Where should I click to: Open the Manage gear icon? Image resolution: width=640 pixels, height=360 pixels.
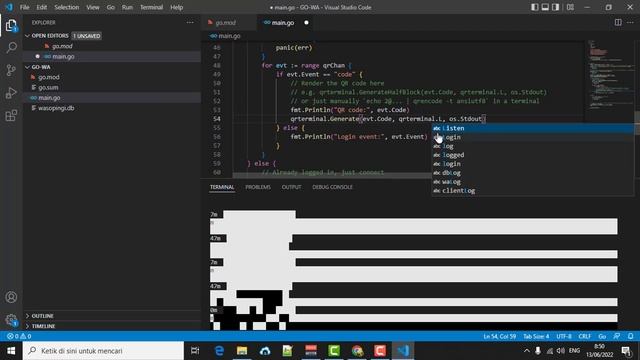click(11, 320)
